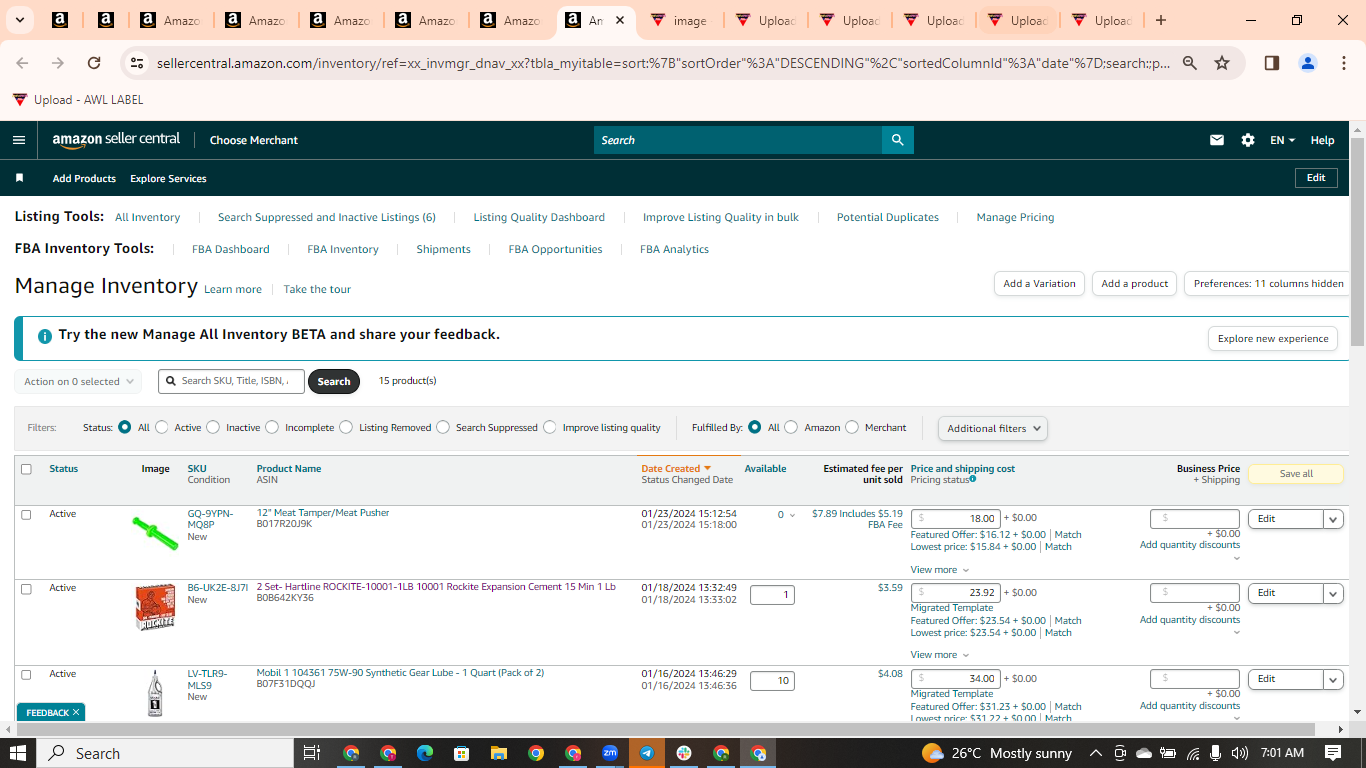This screenshot has width=1366, height=768.
Task: Open File Explorer from the taskbar
Action: pos(498,753)
